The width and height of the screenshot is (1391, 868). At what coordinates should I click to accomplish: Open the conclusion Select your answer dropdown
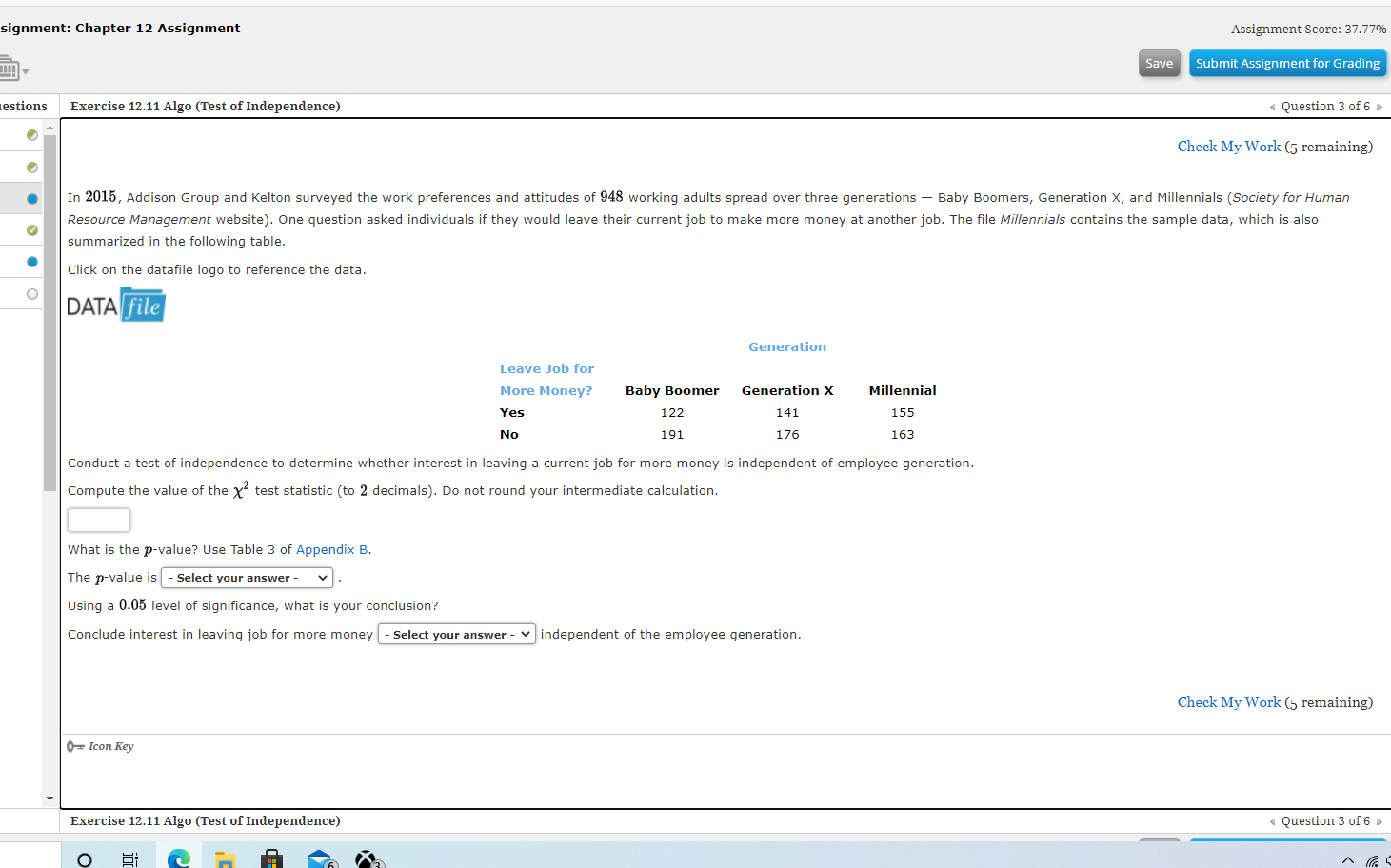[x=456, y=633]
